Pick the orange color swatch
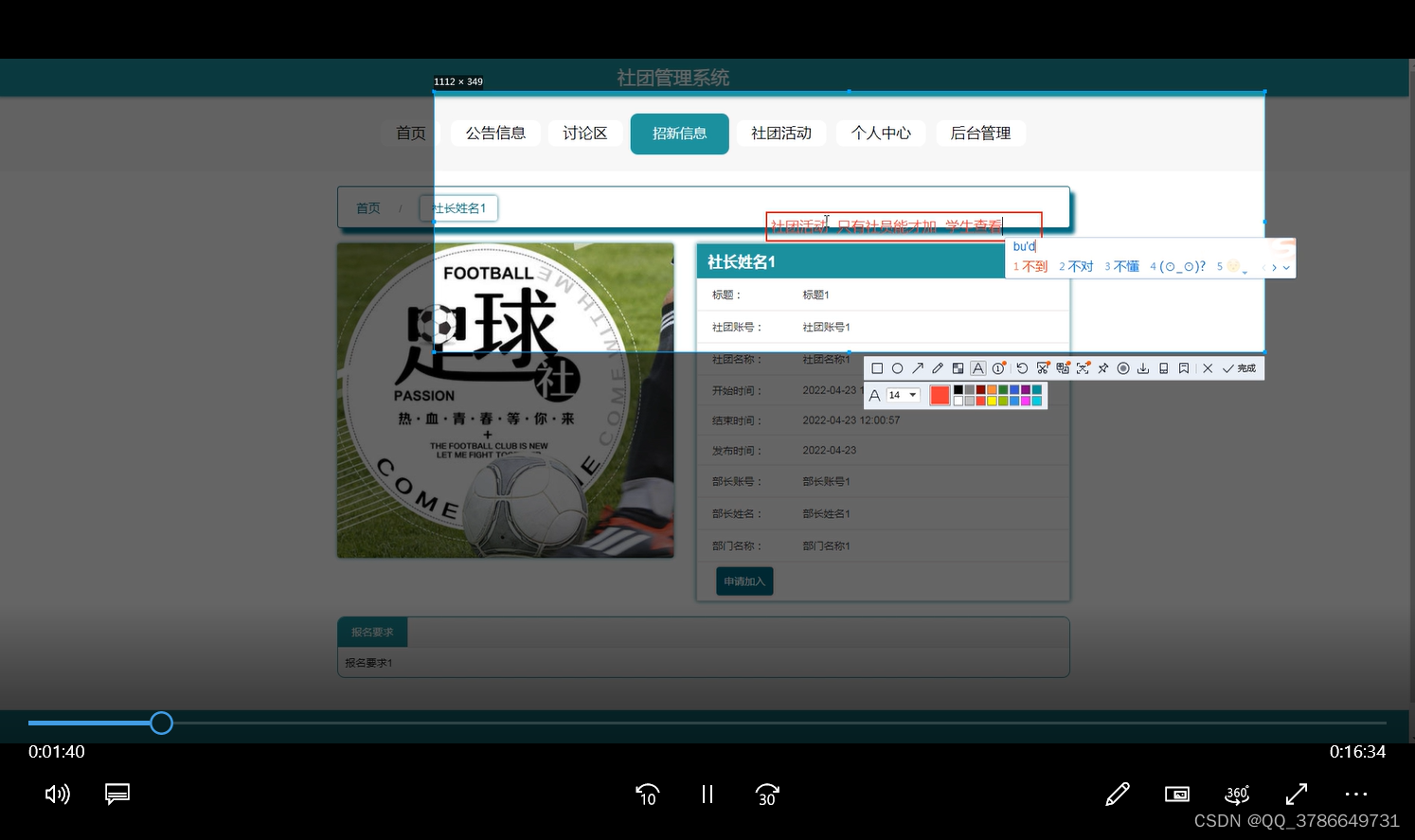Viewport: 1415px width, 840px height. coord(992,389)
